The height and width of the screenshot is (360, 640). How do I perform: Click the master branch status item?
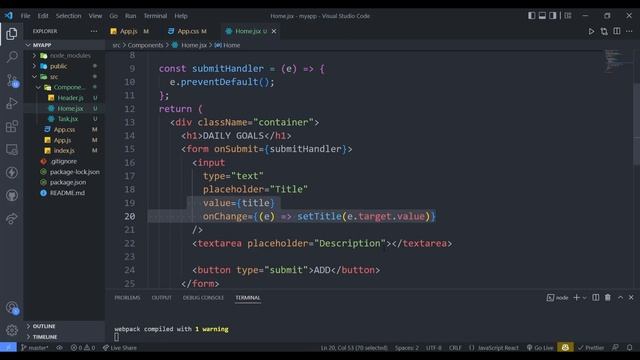point(35,348)
